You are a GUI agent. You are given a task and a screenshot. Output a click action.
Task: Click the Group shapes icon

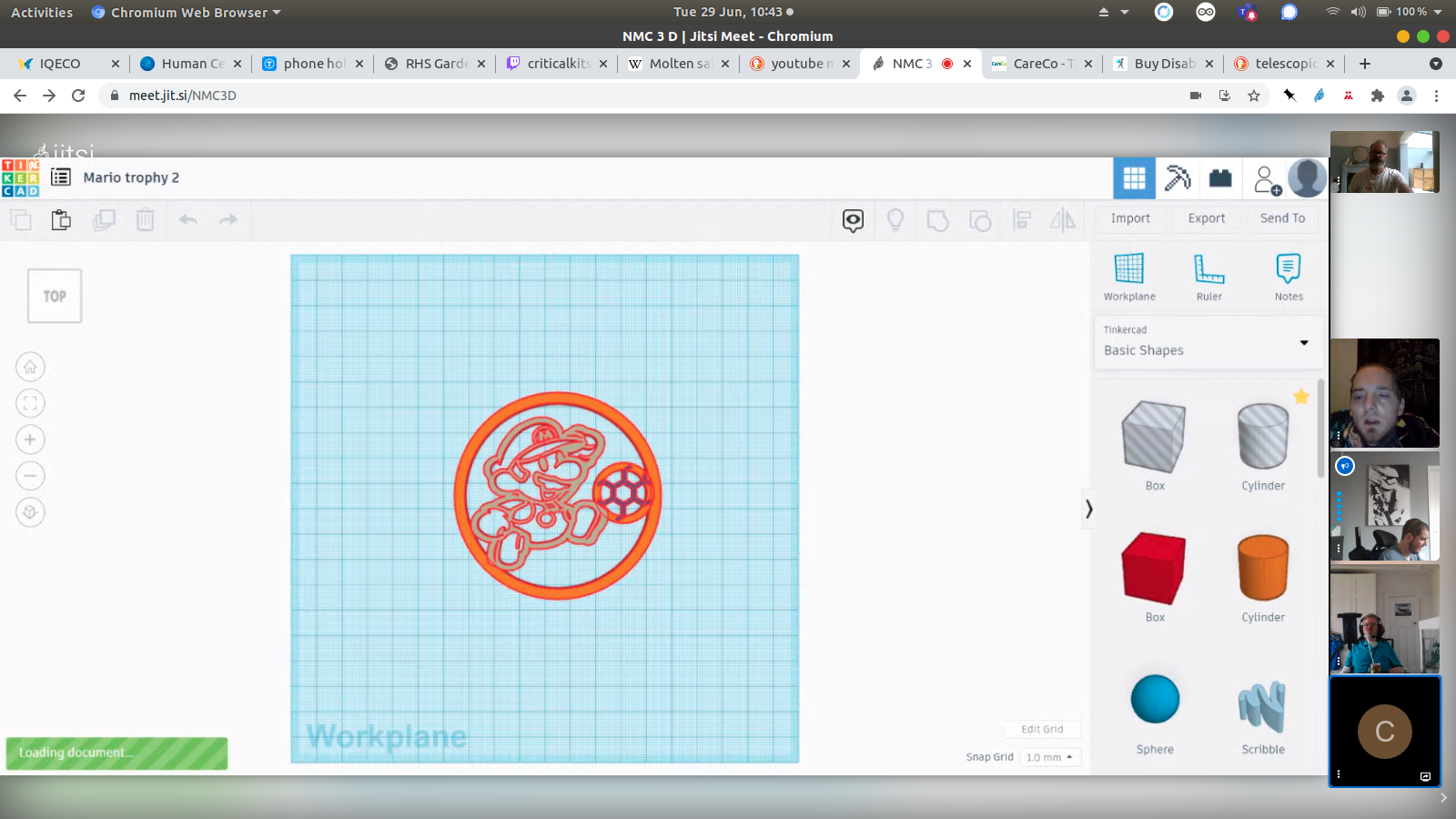click(937, 220)
